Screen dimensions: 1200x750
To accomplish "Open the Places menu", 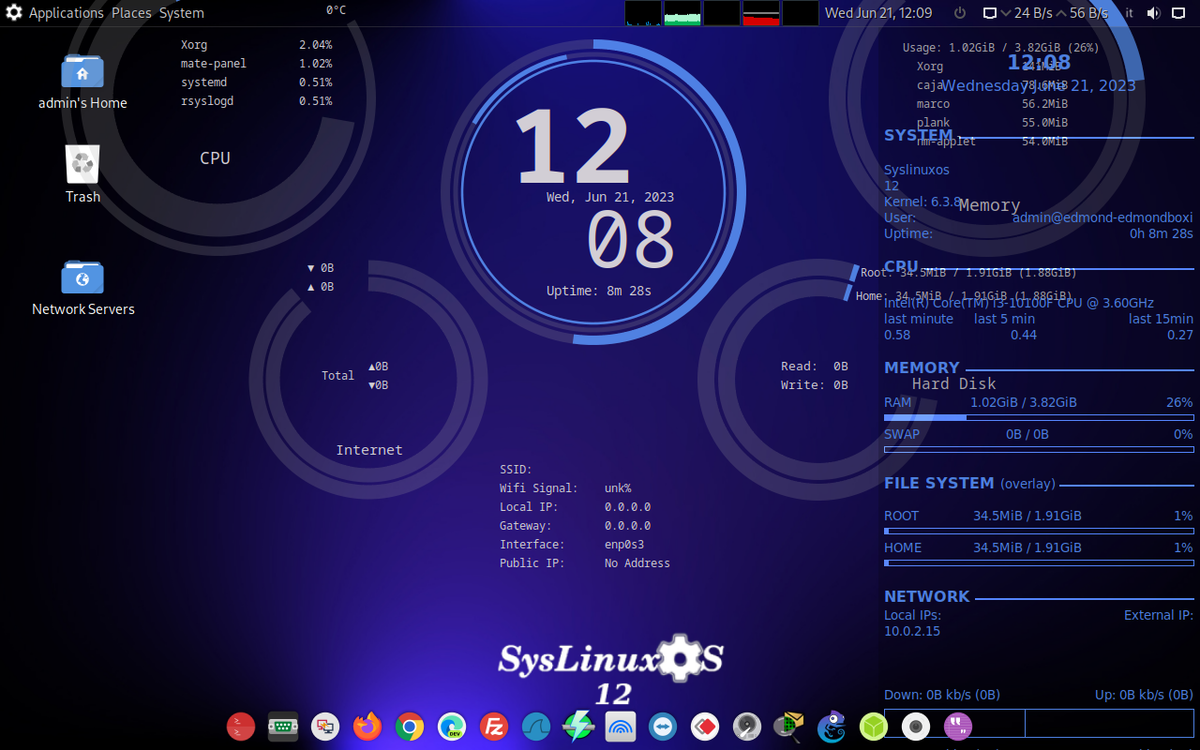I will tap(131, 13).
